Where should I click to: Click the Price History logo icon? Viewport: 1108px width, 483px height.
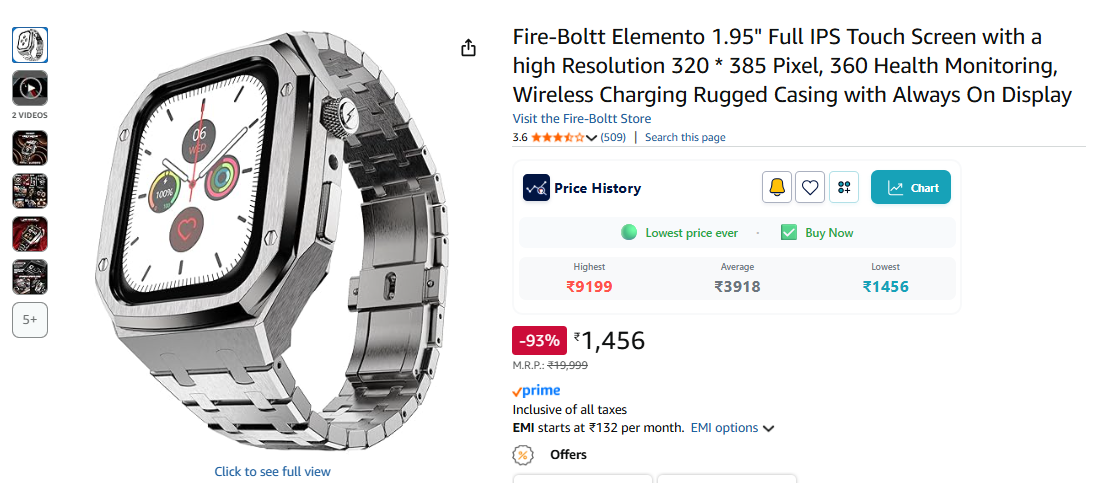pos(536,187)
